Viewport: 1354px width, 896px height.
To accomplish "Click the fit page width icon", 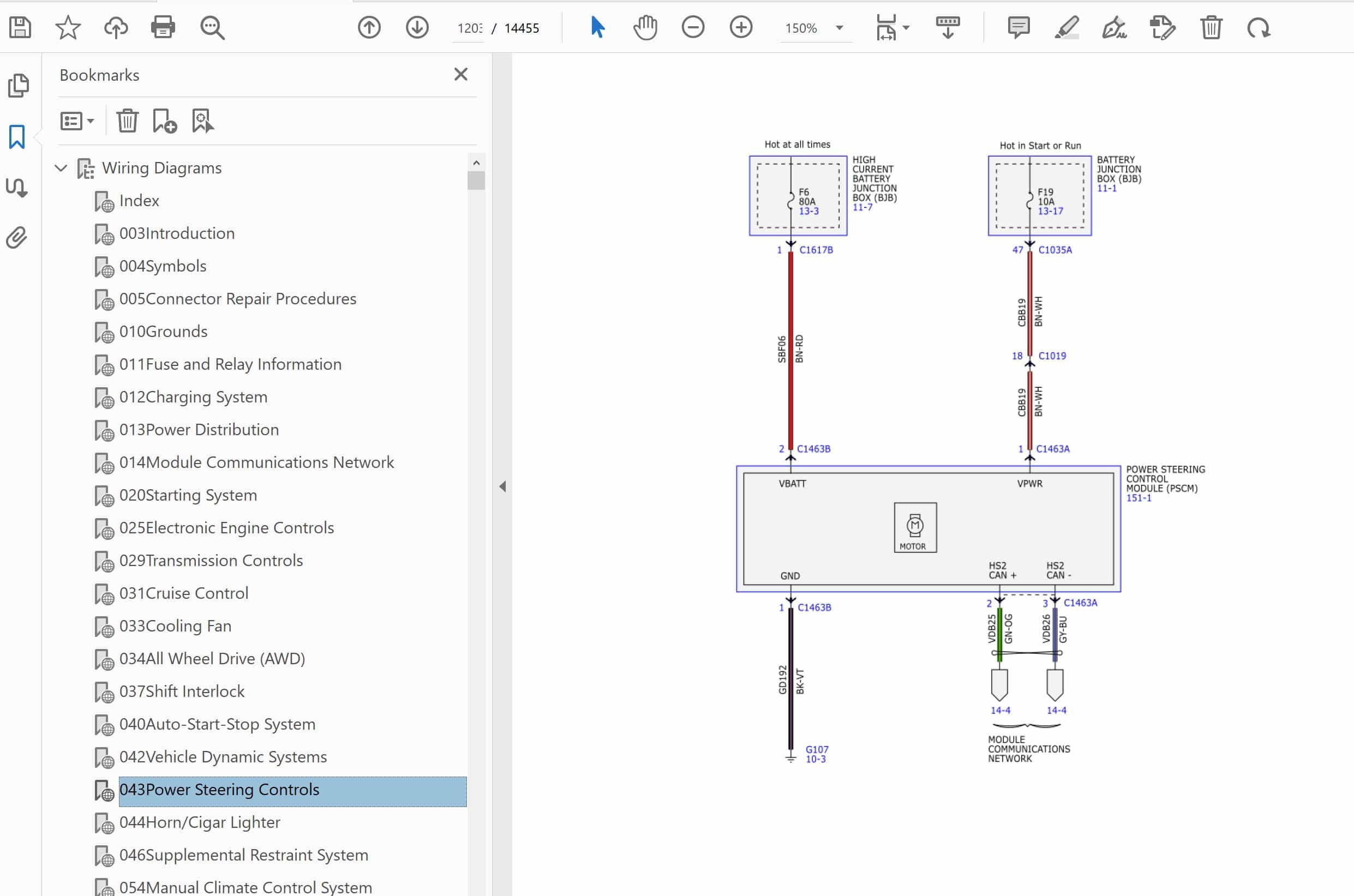I will (886, 27).
